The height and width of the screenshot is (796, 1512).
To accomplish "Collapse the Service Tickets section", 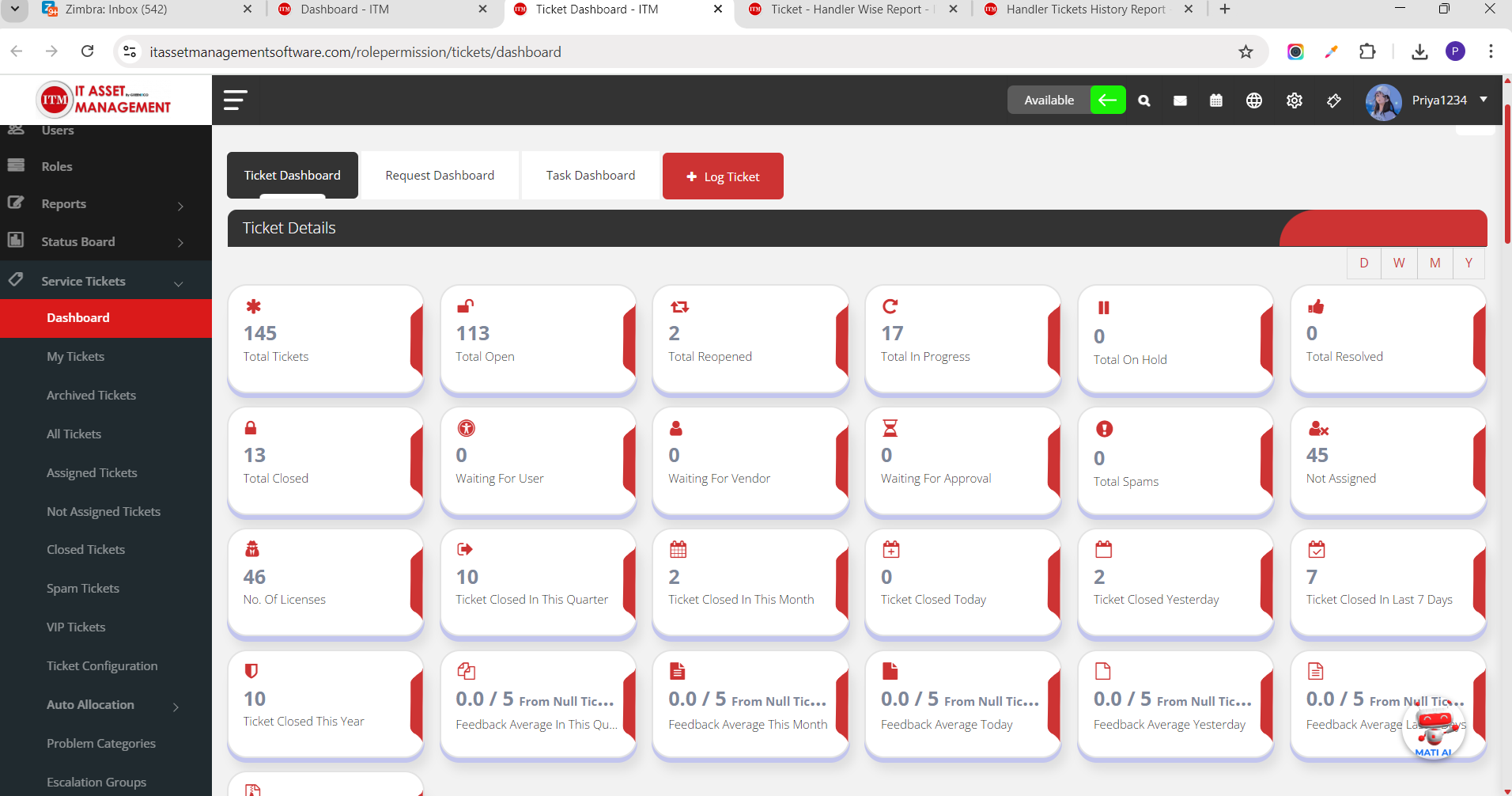I will coord(83,281).
